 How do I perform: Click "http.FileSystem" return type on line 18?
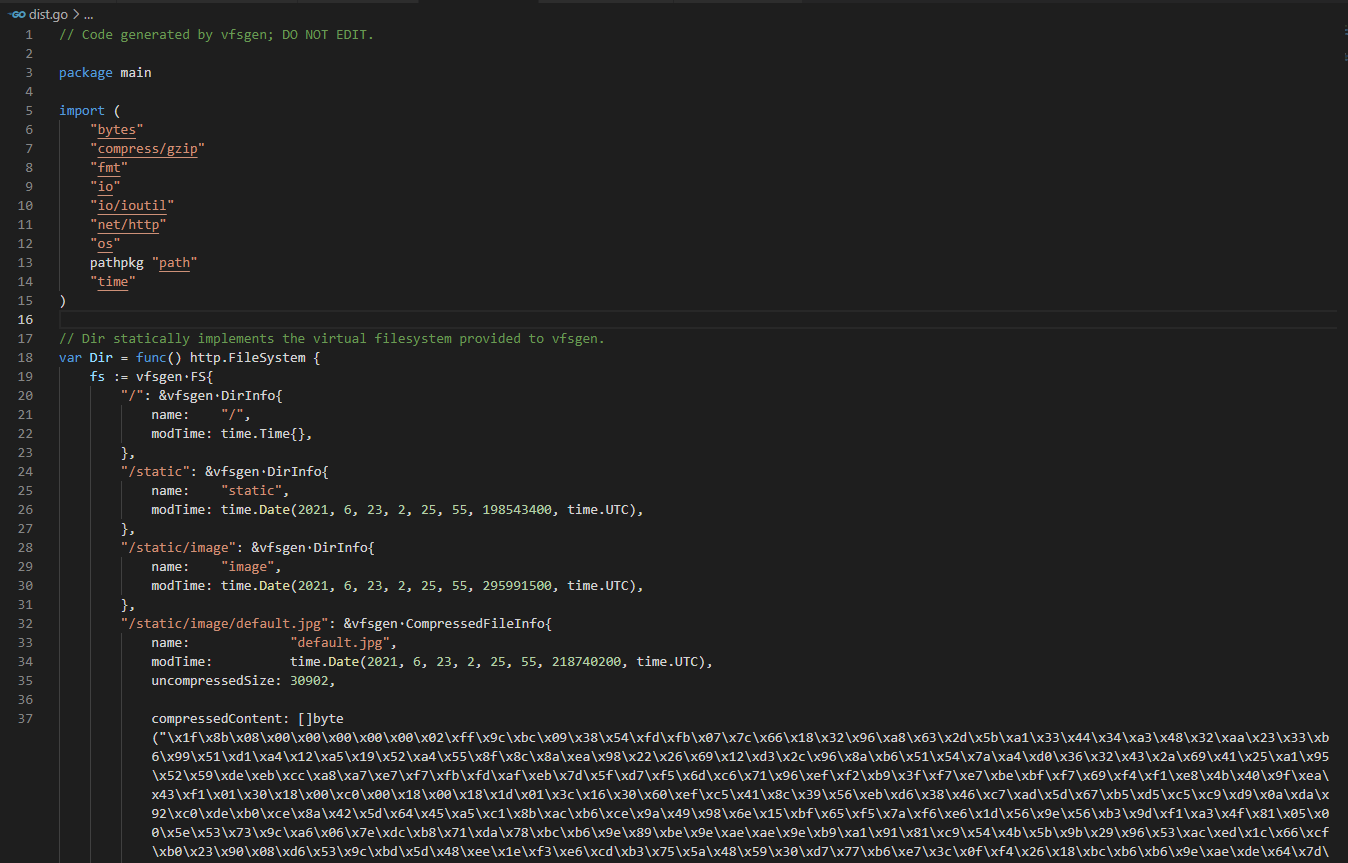(x=247, y=358)
